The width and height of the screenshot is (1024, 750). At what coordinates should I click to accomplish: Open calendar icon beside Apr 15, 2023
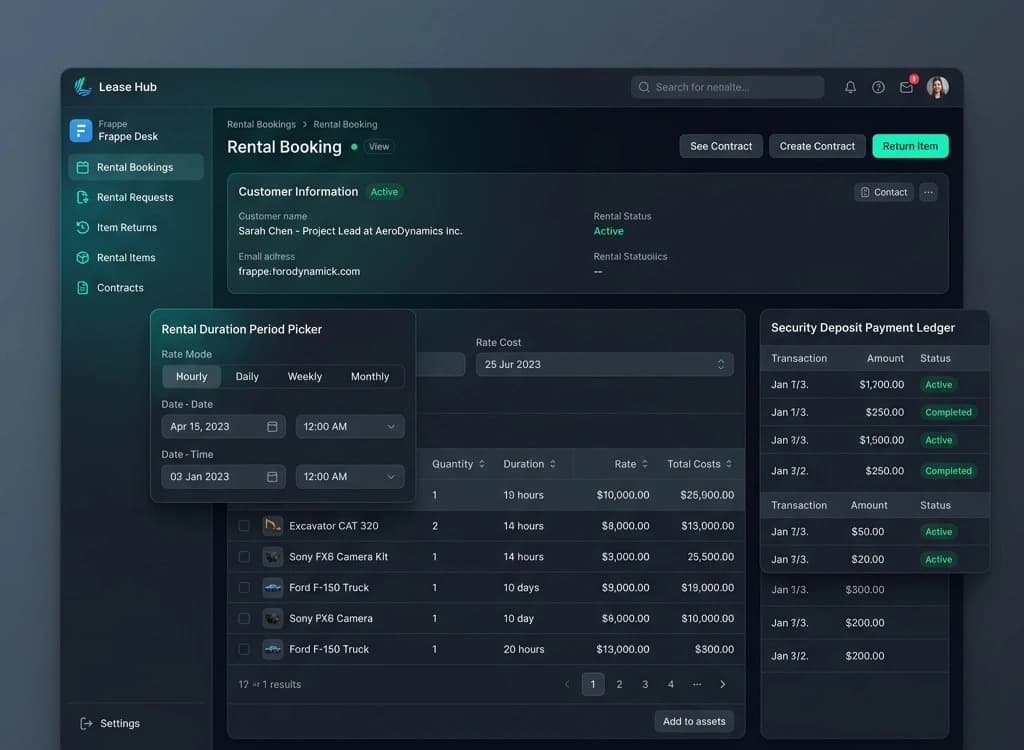tap(272, 427)
